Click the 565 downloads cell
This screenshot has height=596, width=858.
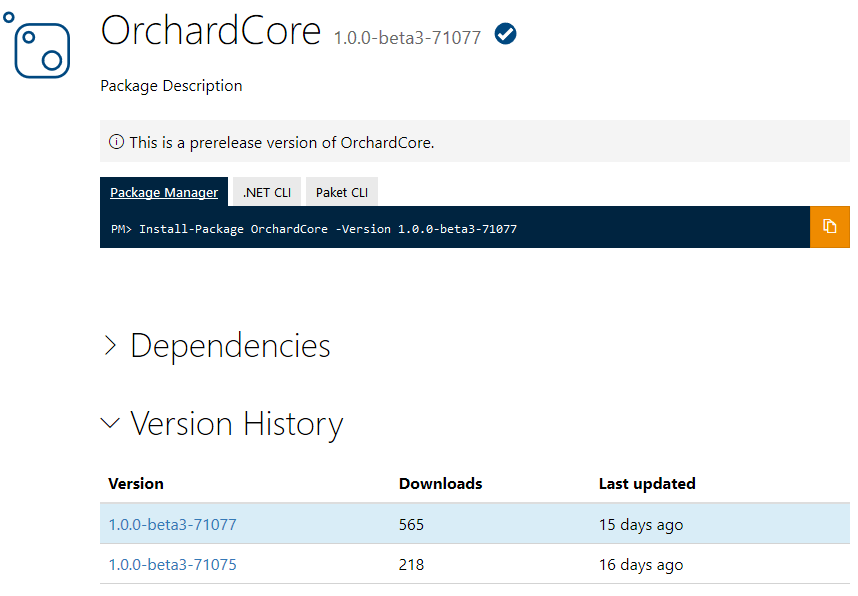[x=411, y=524]
